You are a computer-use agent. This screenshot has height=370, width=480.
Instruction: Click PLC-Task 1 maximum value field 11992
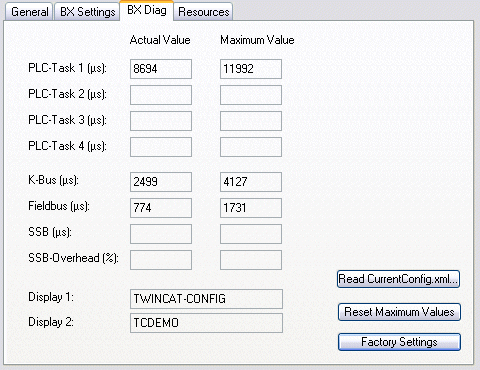pos(251,69)
